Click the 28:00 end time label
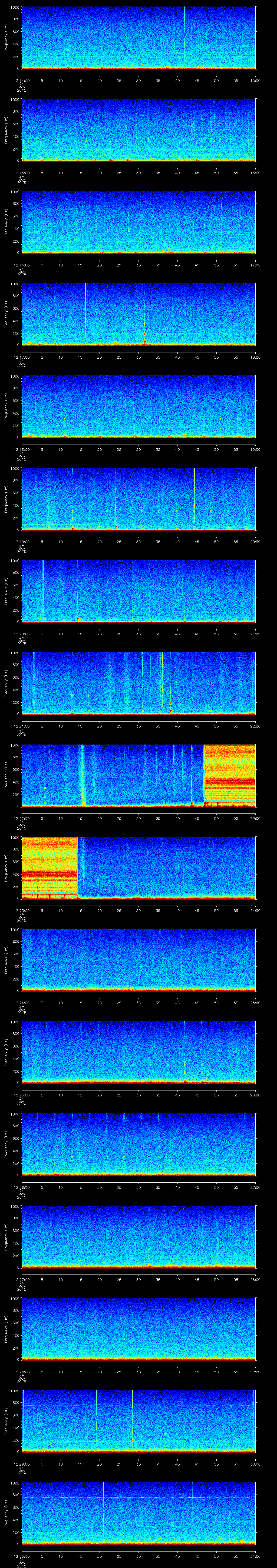This screenshot has width=277, height=1568. click(255, 1279)
